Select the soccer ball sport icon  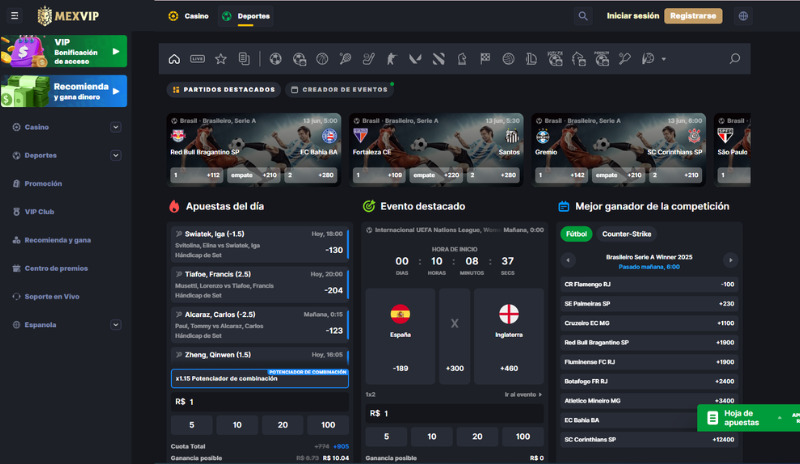click(x=275, y=59)
